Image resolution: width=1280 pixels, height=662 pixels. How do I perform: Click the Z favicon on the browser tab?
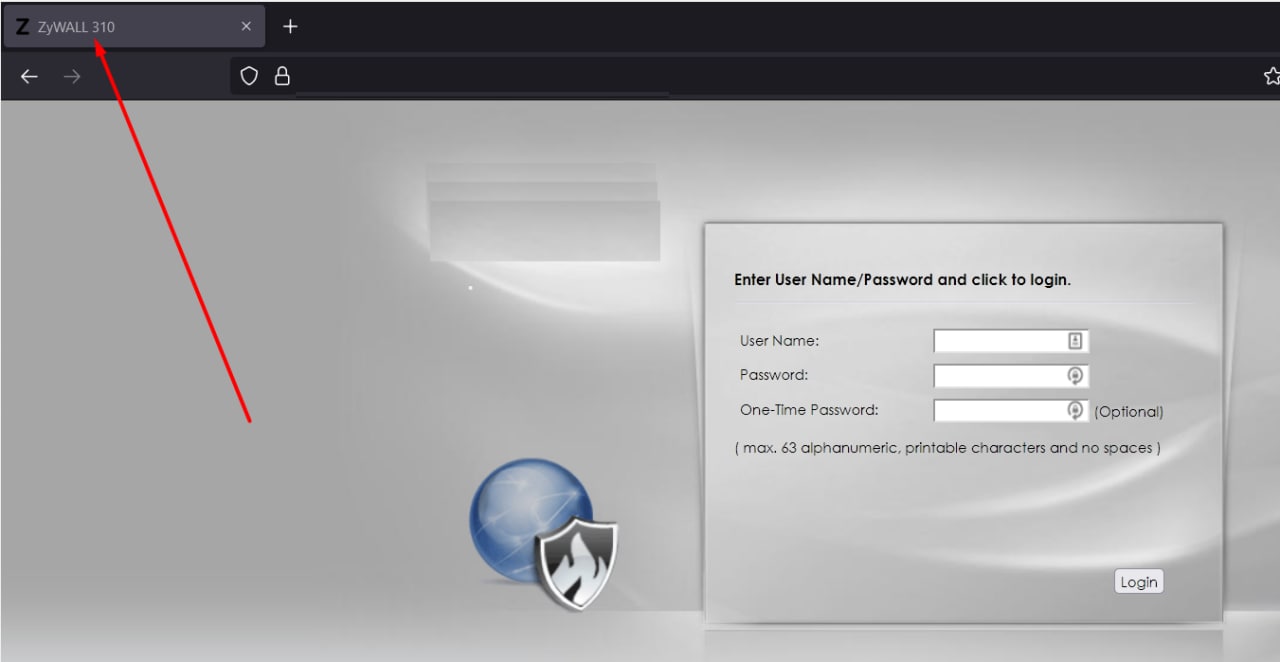coord(23,27)
